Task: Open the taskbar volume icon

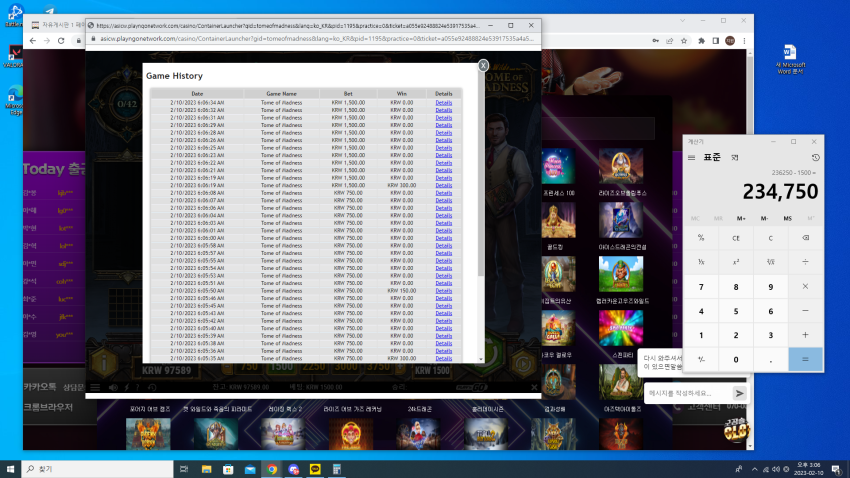Action: 776,469
